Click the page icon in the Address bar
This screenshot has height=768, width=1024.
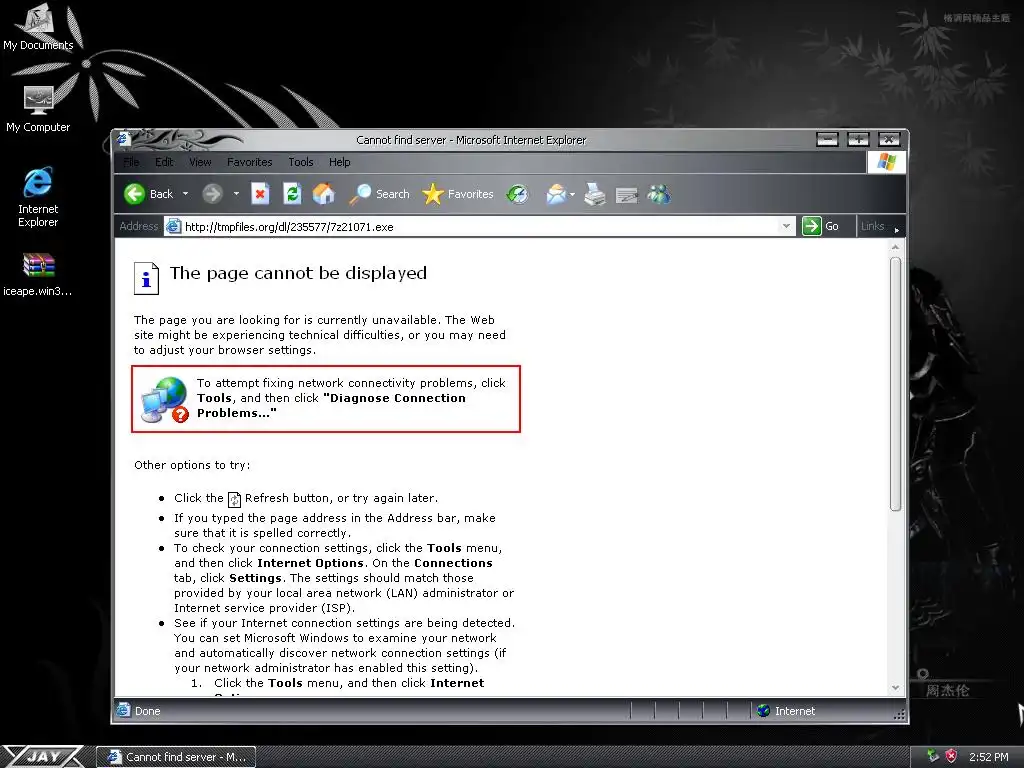[173, 227]
